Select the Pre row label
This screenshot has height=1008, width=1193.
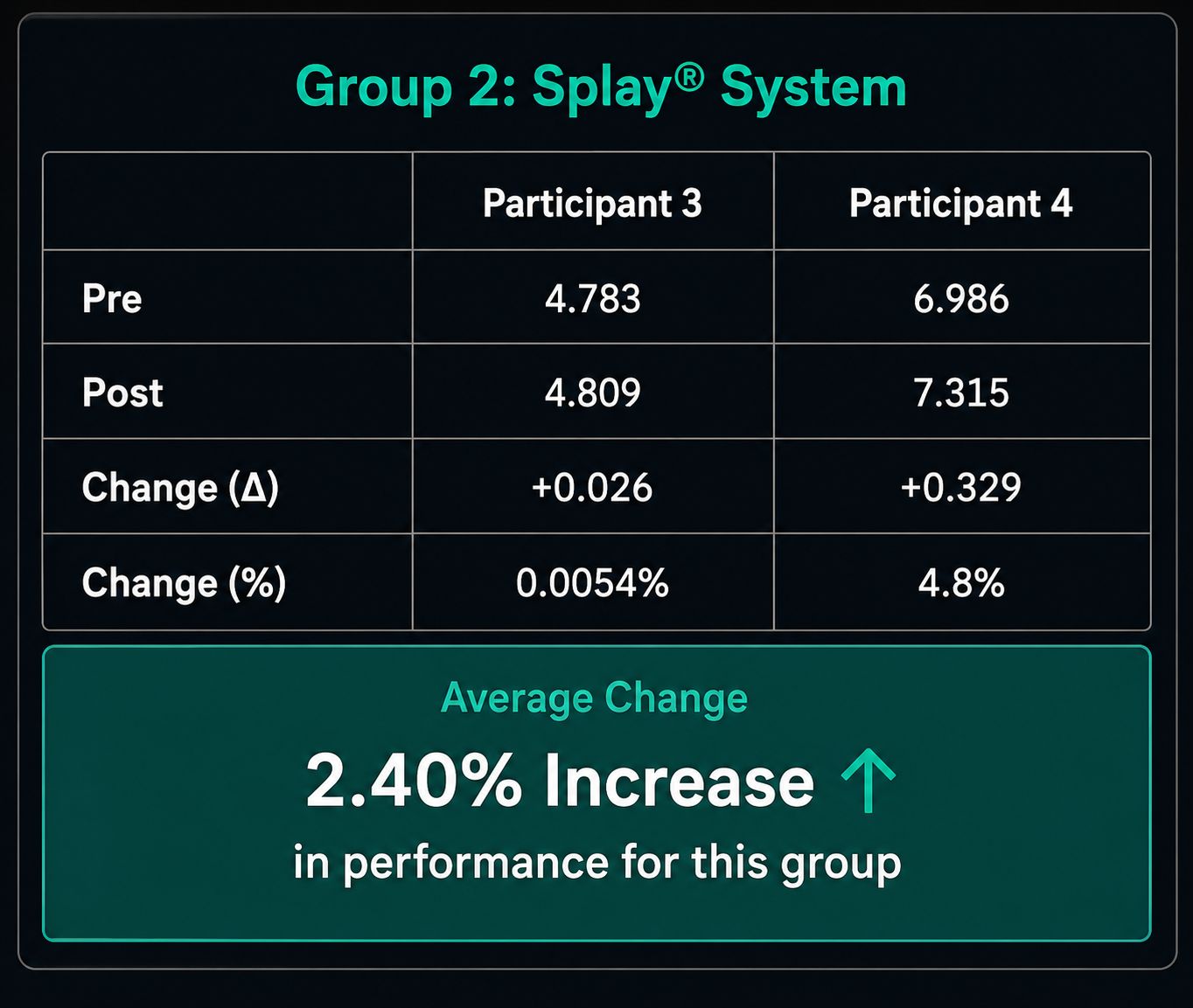point(112,299)
